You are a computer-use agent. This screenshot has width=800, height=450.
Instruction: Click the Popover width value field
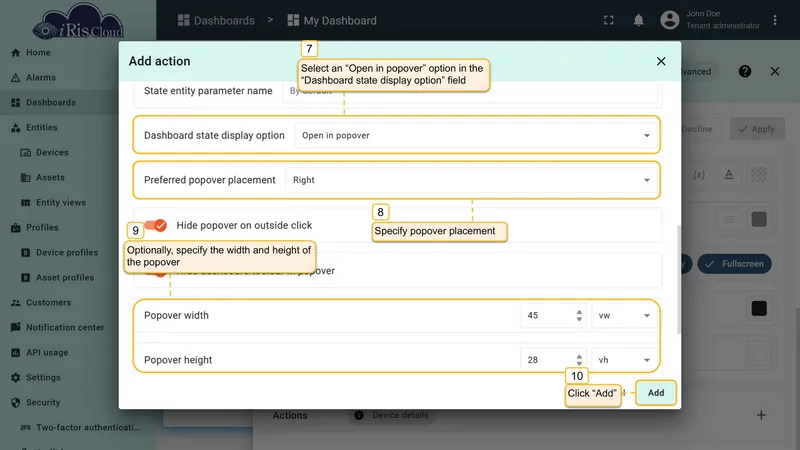[548, 315]
